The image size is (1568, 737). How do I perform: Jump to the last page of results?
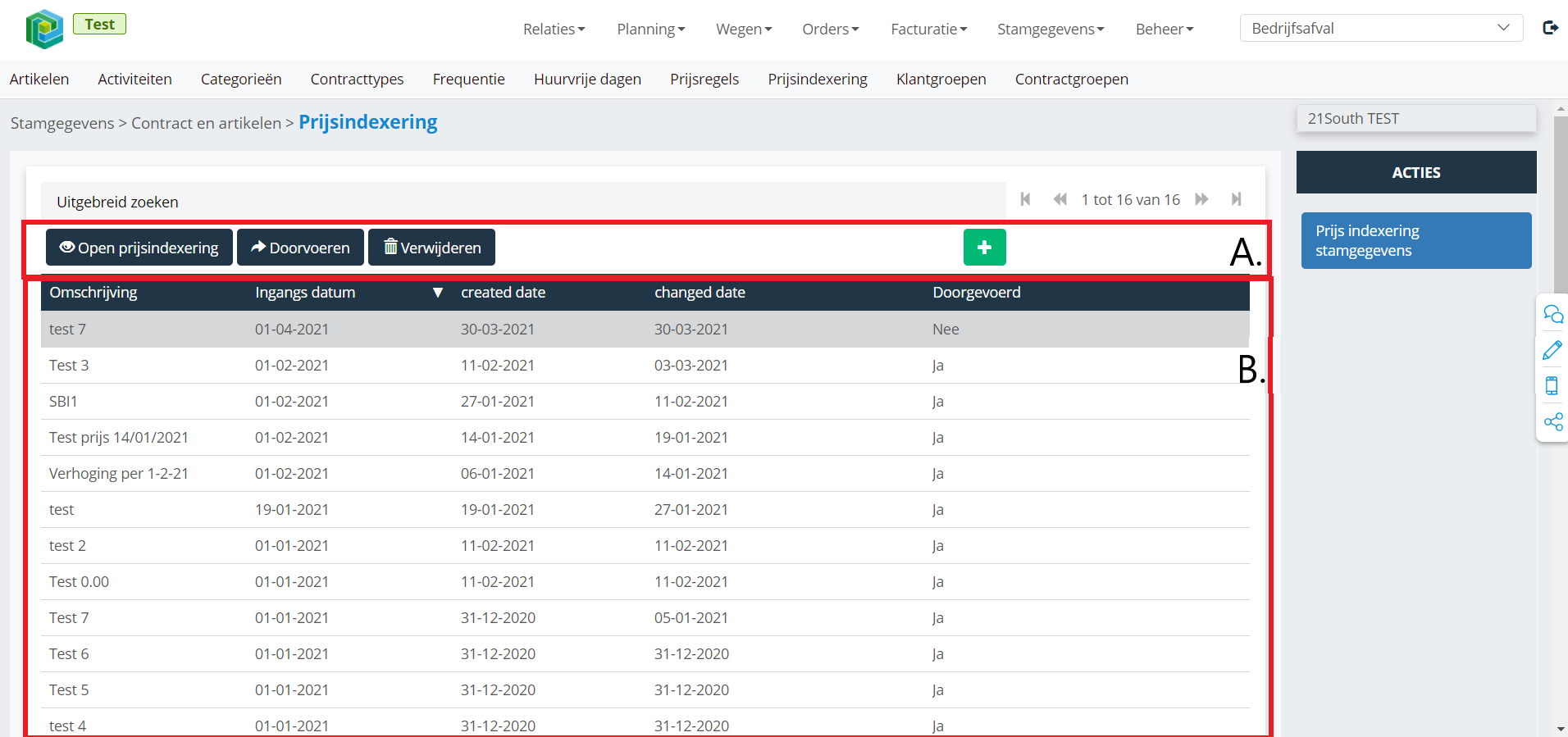click(x=1237, y=199)
